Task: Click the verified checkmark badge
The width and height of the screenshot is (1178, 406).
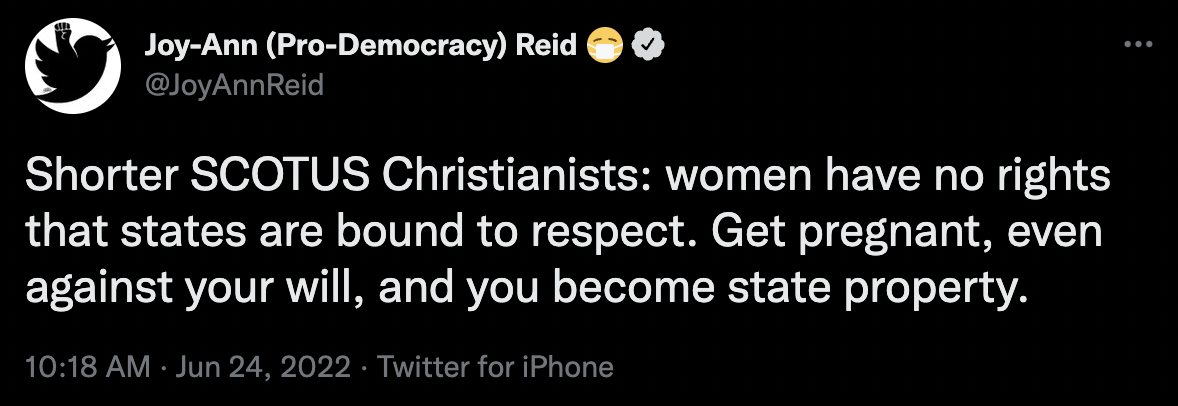Action: (647, 47)
